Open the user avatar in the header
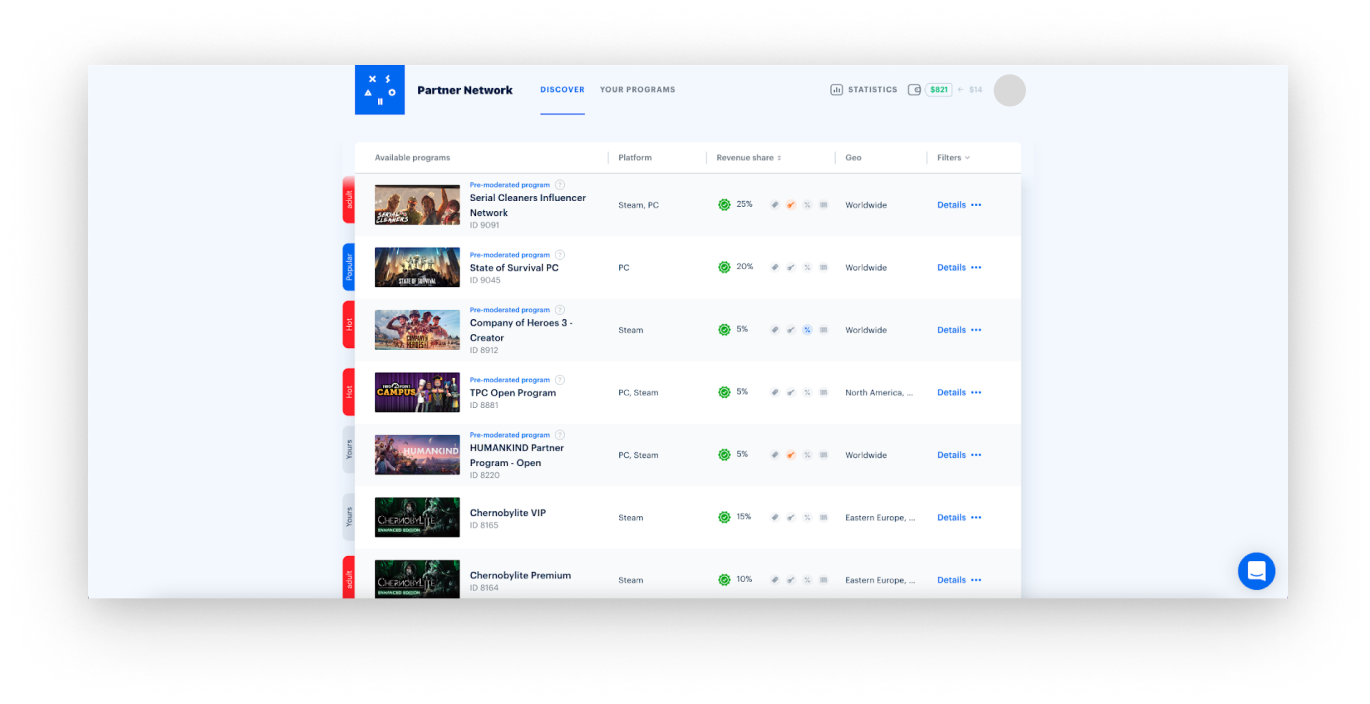The image size is (1370, 704). [x=1009, y=90]
